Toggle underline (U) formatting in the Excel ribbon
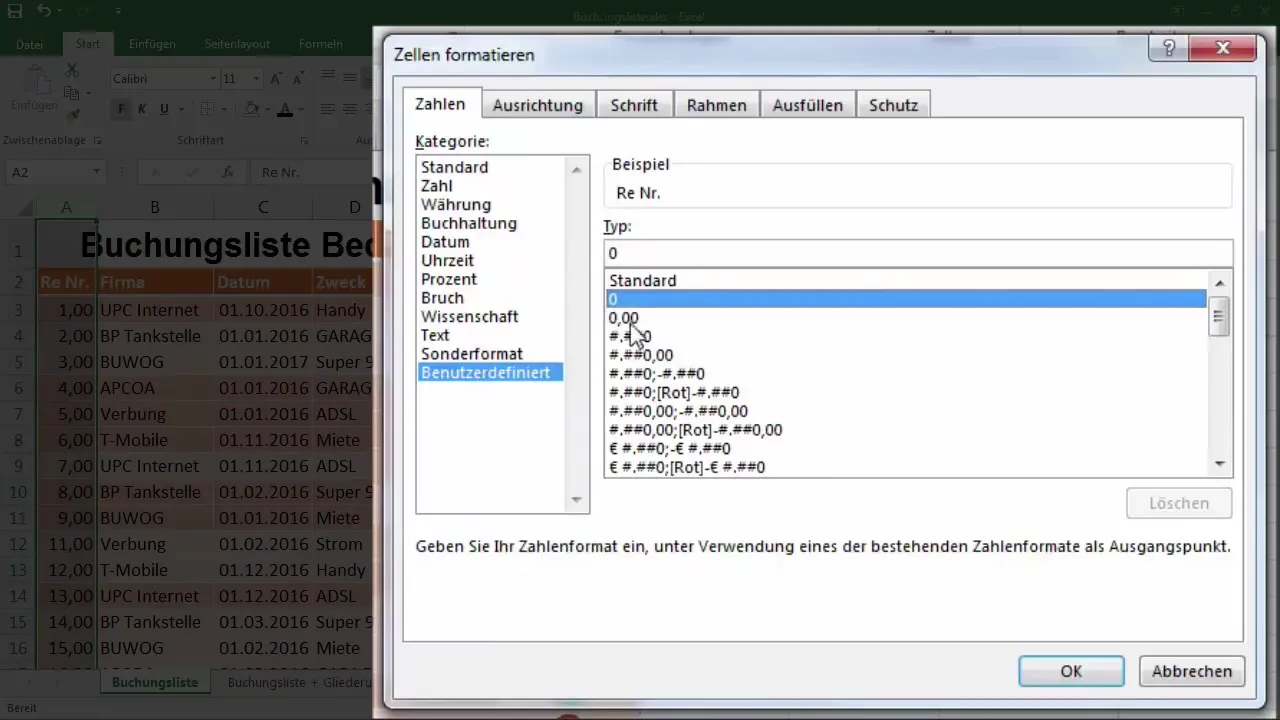Viewport: 1280px width, 720px height. coord(163,109)
